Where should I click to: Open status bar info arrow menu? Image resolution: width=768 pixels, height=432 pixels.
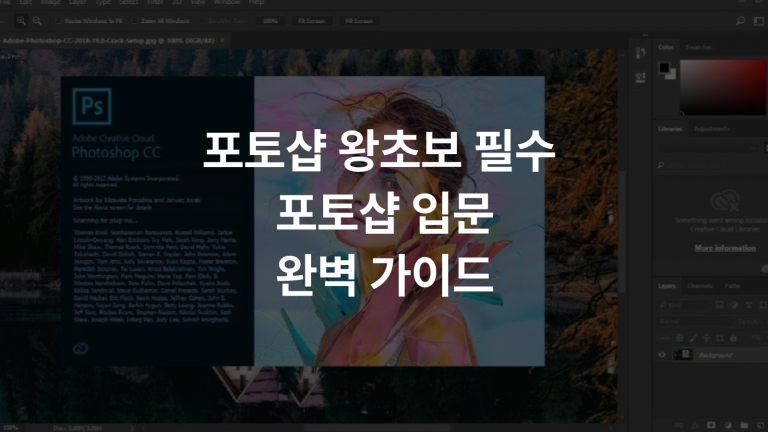pyautogui.click(x=132, y=428)
